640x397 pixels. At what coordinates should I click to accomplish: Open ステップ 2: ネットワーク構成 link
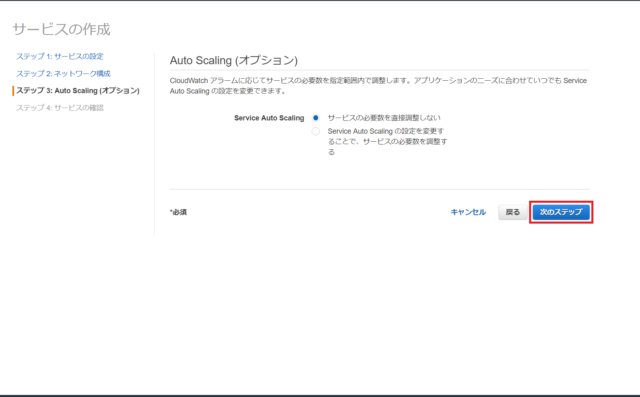tap(63, 73)
